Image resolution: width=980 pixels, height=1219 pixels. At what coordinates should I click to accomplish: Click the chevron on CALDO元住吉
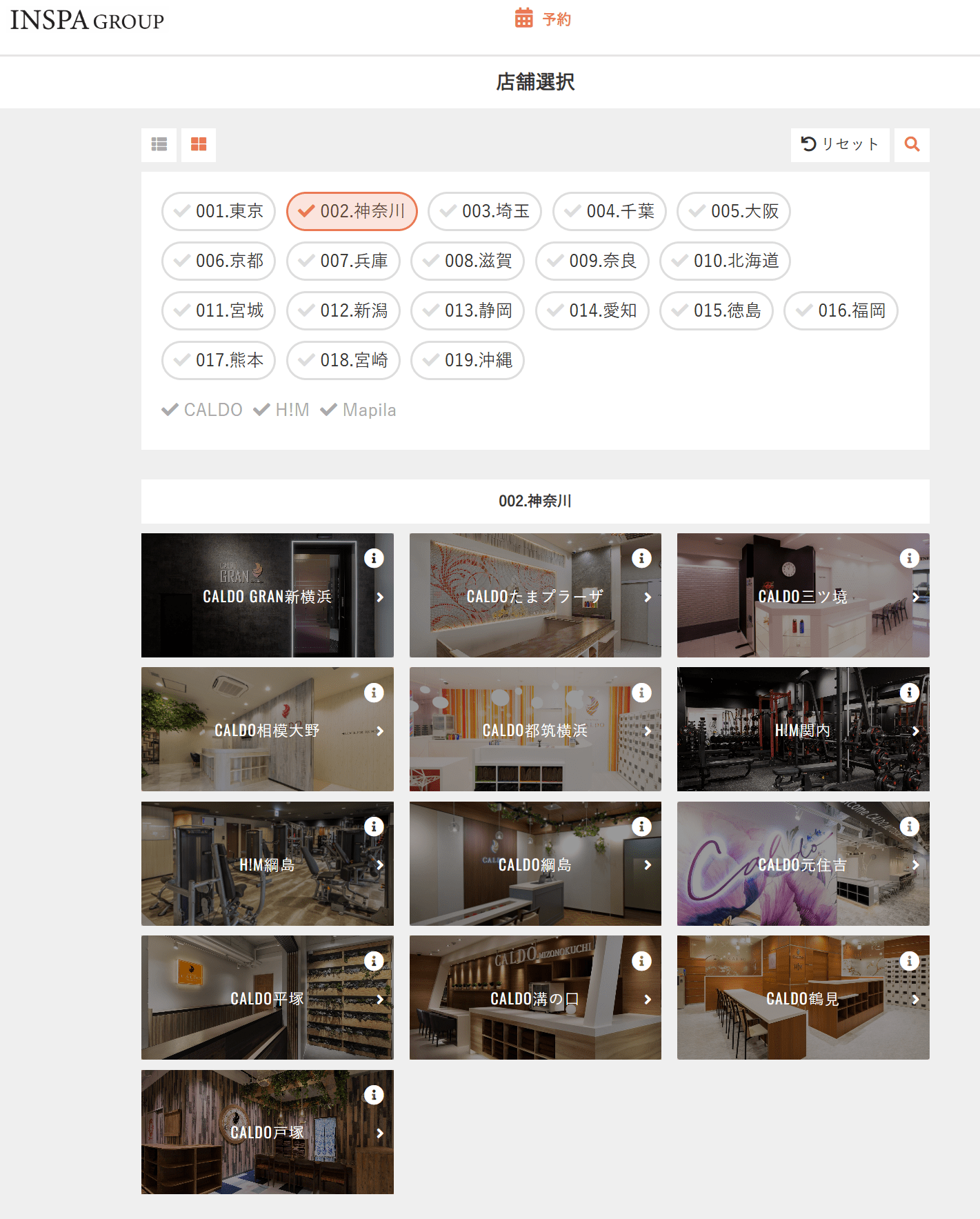[916, 864]
